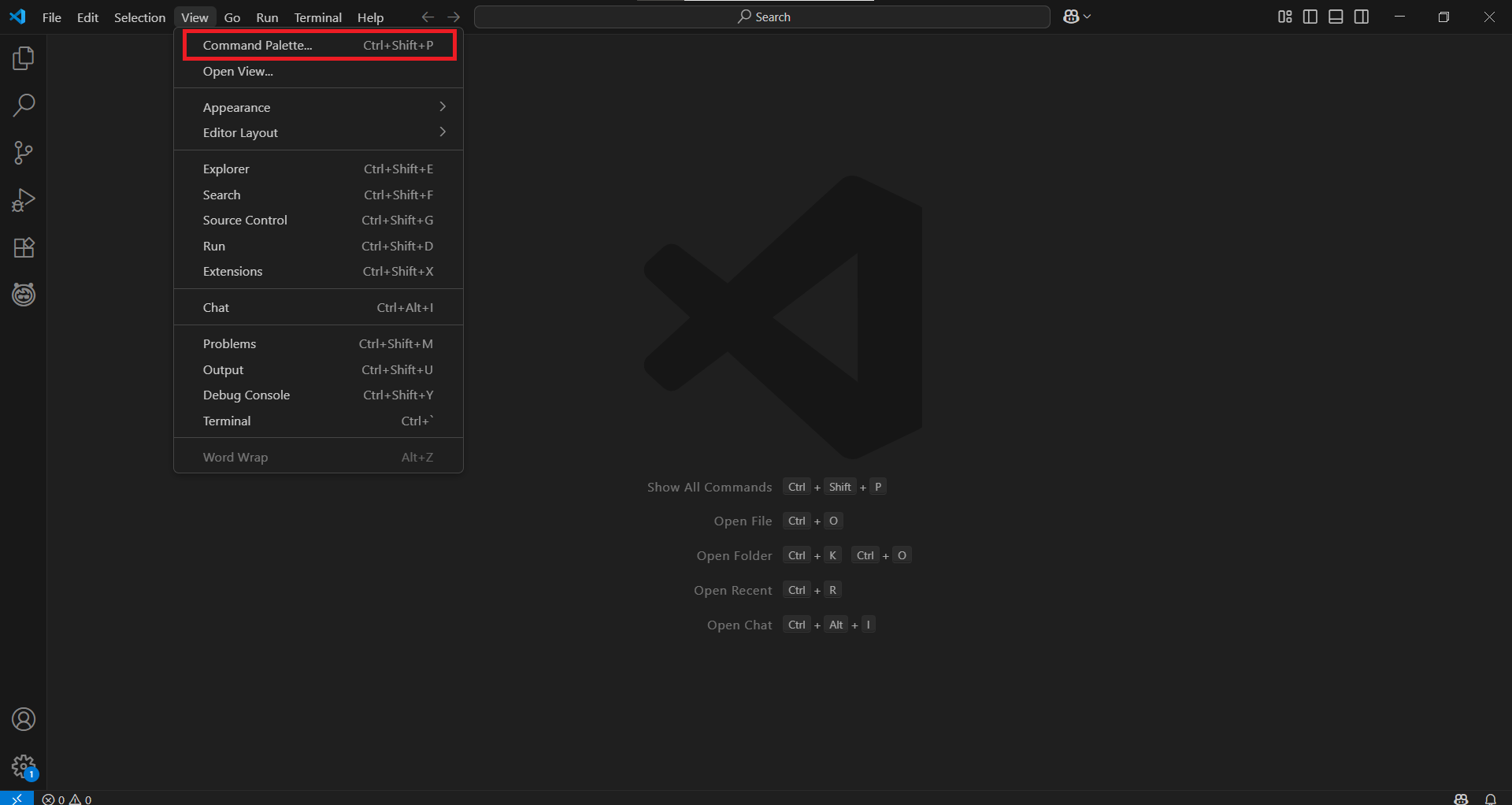Open Run and Debug icon in activity bar
This screenshot has width=1512, height=805.
tap(24, 200)
